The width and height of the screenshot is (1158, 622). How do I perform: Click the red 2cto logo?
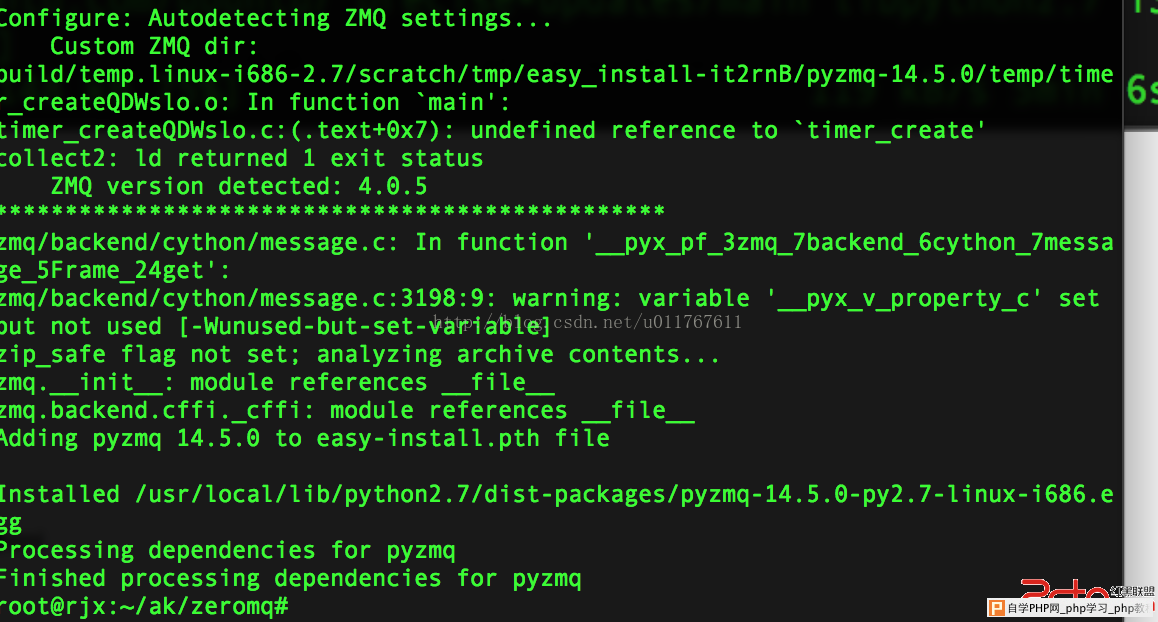click(x=1063, y=589)
